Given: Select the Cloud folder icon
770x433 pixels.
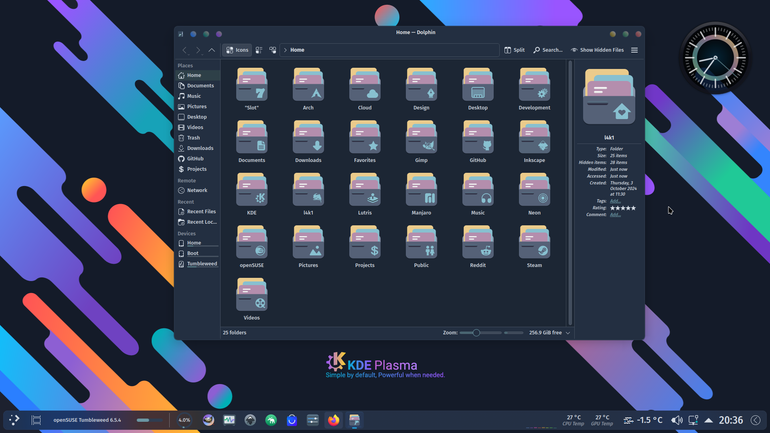Looking at the screenshot, I should tap(364, 85).
